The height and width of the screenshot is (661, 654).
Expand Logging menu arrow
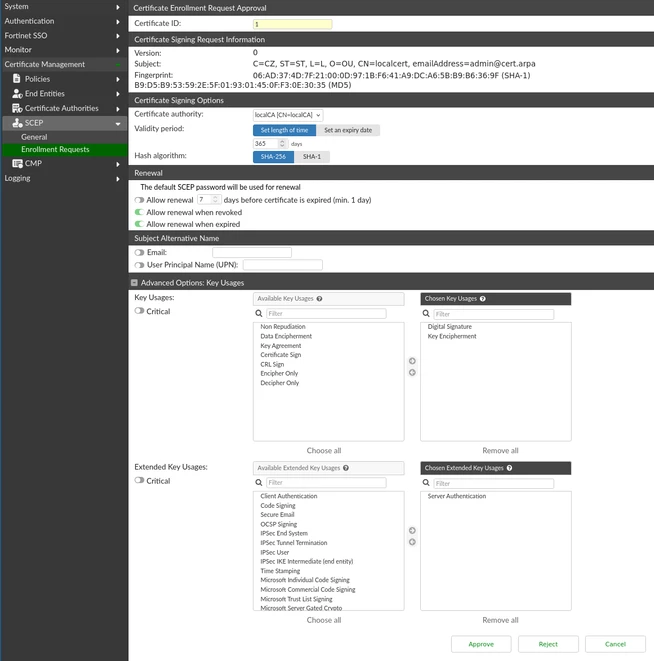point(118,179)
